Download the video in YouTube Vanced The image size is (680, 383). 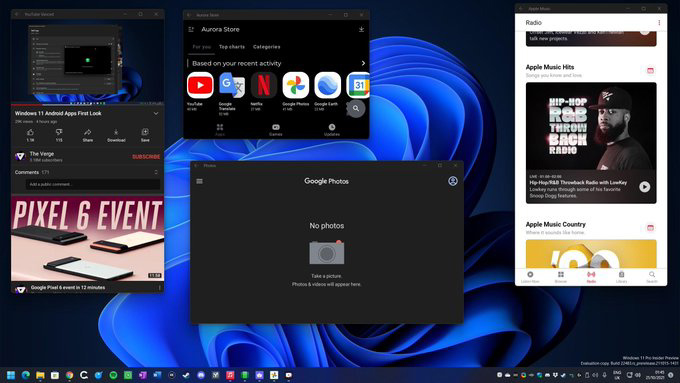point(116,134)
